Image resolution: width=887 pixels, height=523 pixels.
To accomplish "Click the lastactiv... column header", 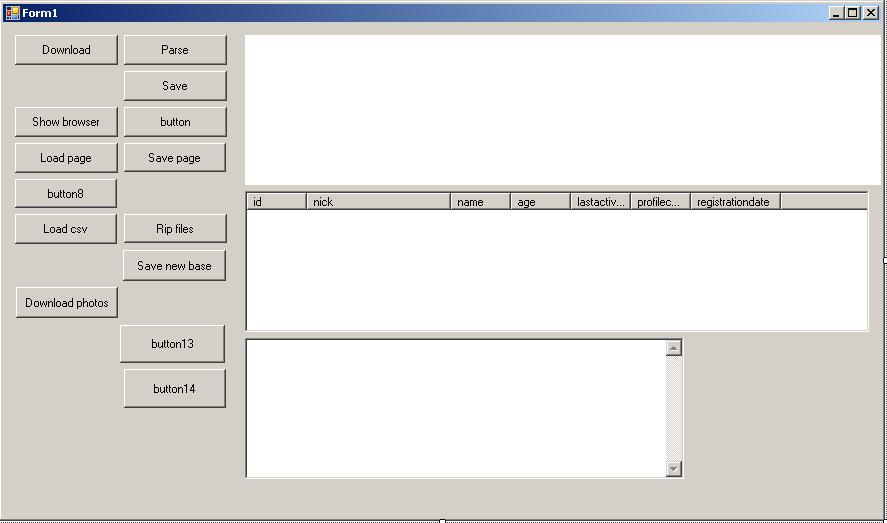I will pos(601,202).
